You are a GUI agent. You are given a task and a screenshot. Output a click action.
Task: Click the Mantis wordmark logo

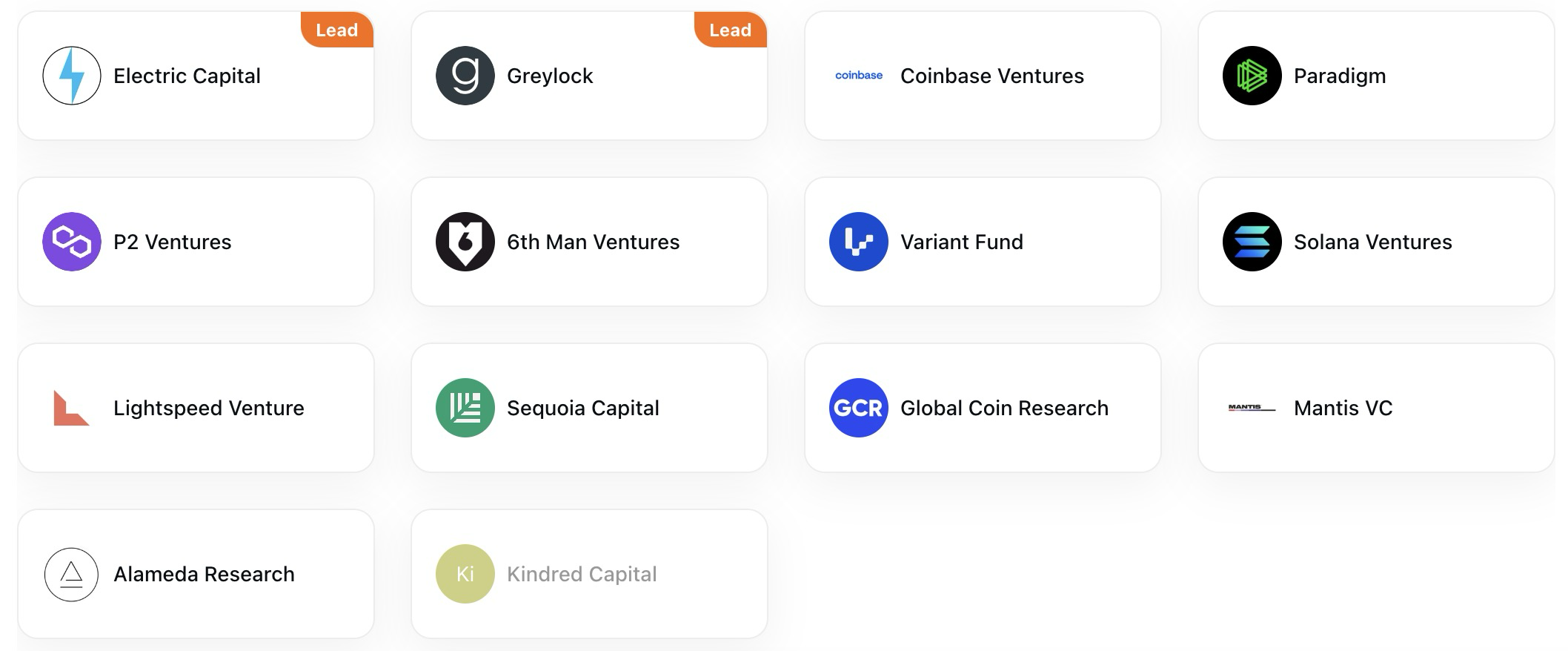pos(1252,407)
